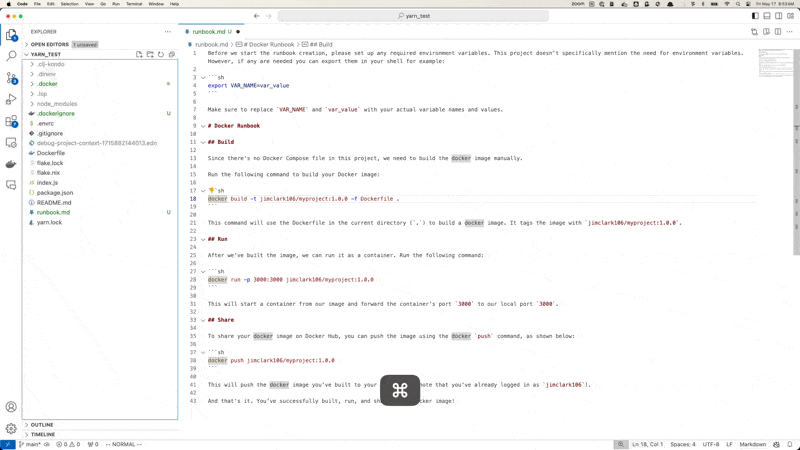Open the Search view in activity bar
Screen dimensions: 800x450
tap(11, 56)
